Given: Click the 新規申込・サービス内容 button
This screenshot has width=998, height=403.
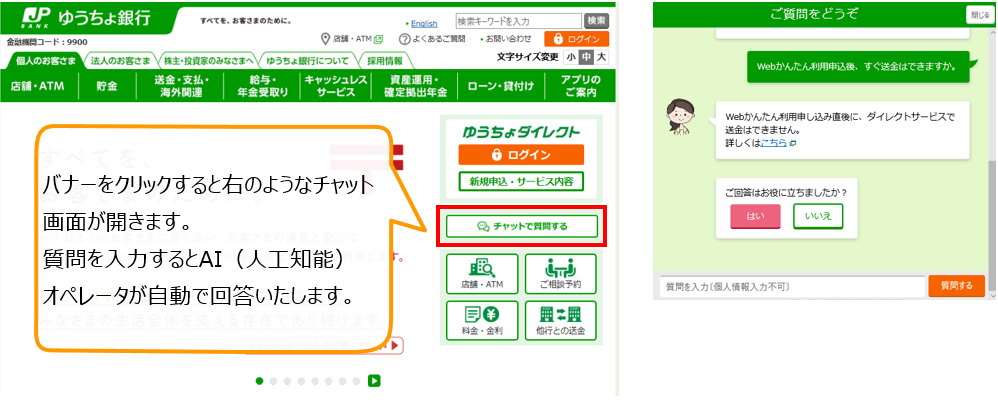Looking at the screenshot, I should 521,181.
